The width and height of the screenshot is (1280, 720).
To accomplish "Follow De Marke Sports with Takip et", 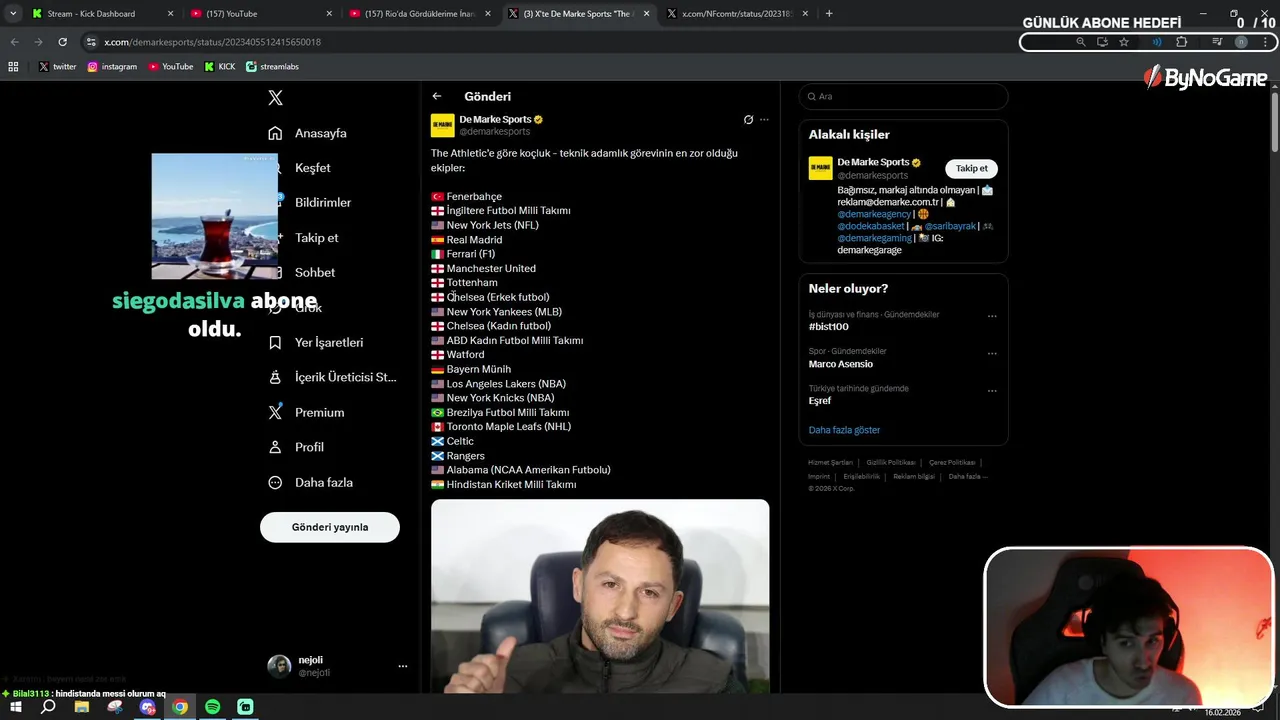I will point(971,168).
